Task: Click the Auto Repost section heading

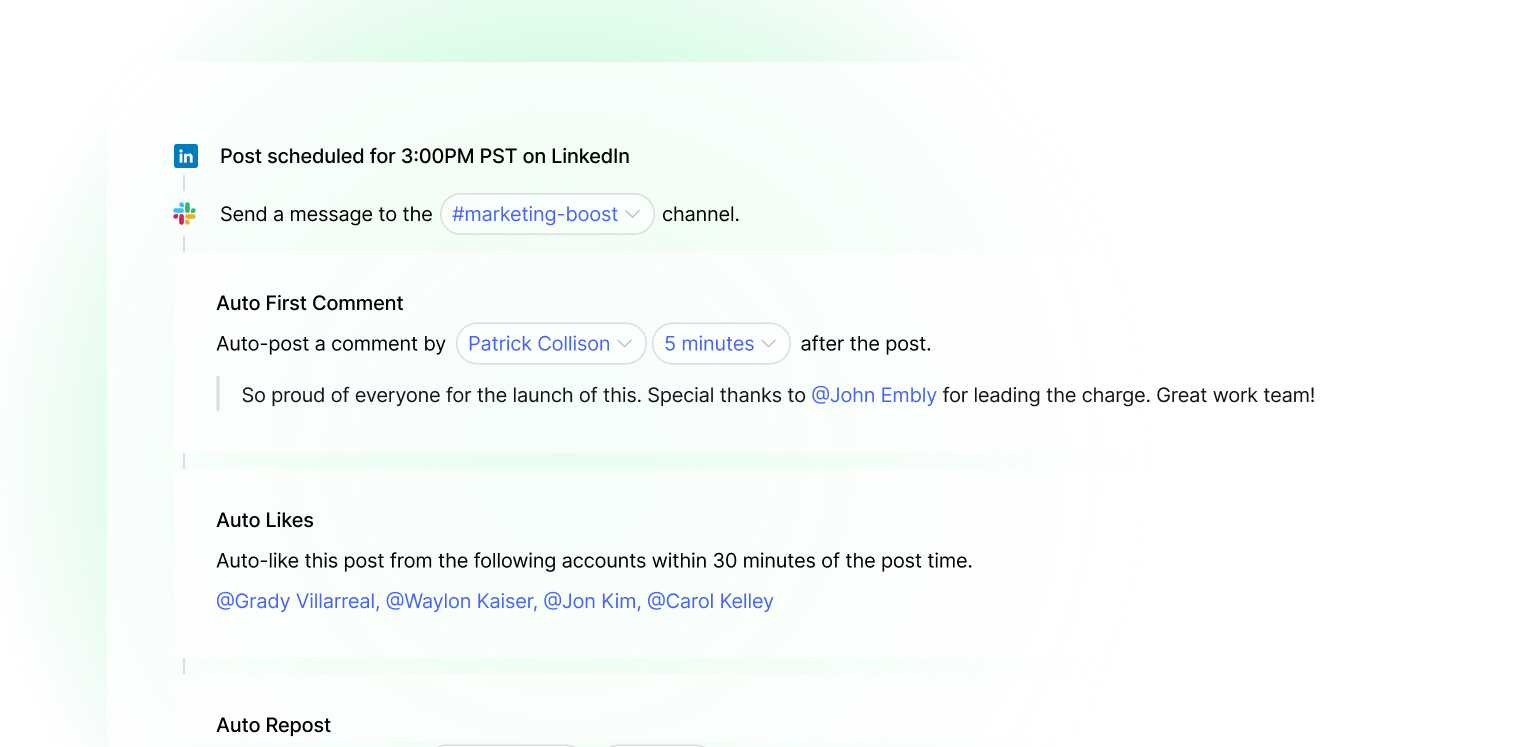Action: [273, 725]
